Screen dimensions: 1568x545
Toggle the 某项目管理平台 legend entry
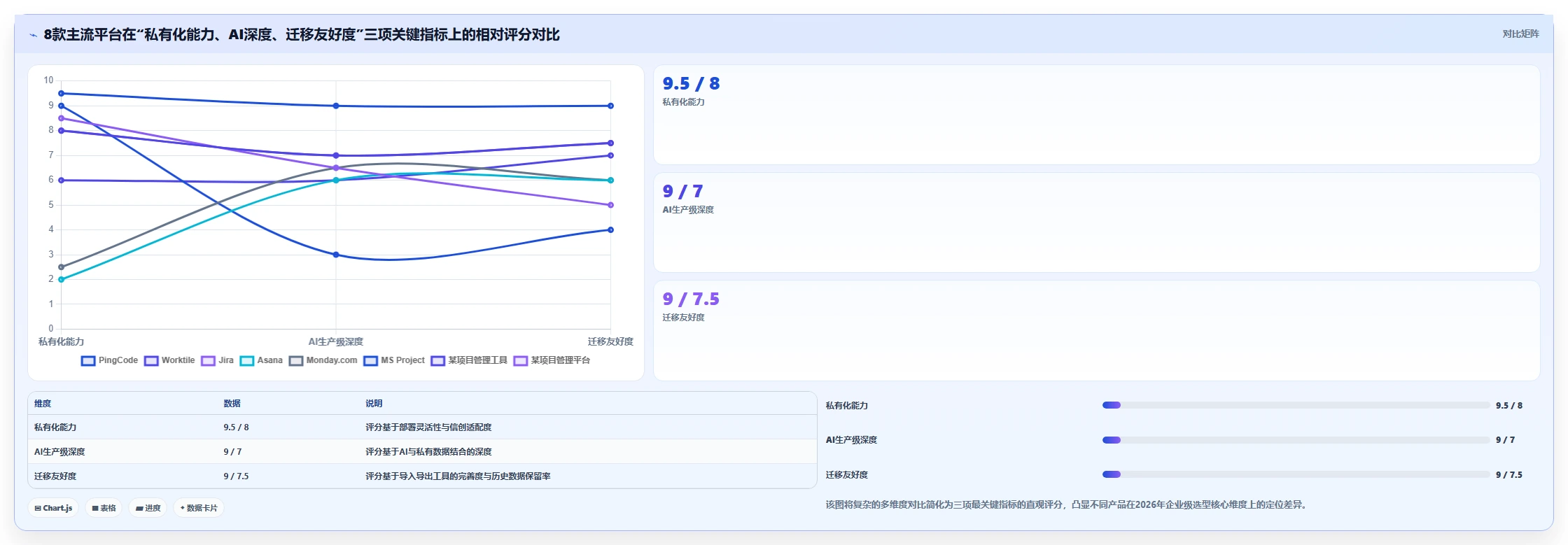point(552,360)
